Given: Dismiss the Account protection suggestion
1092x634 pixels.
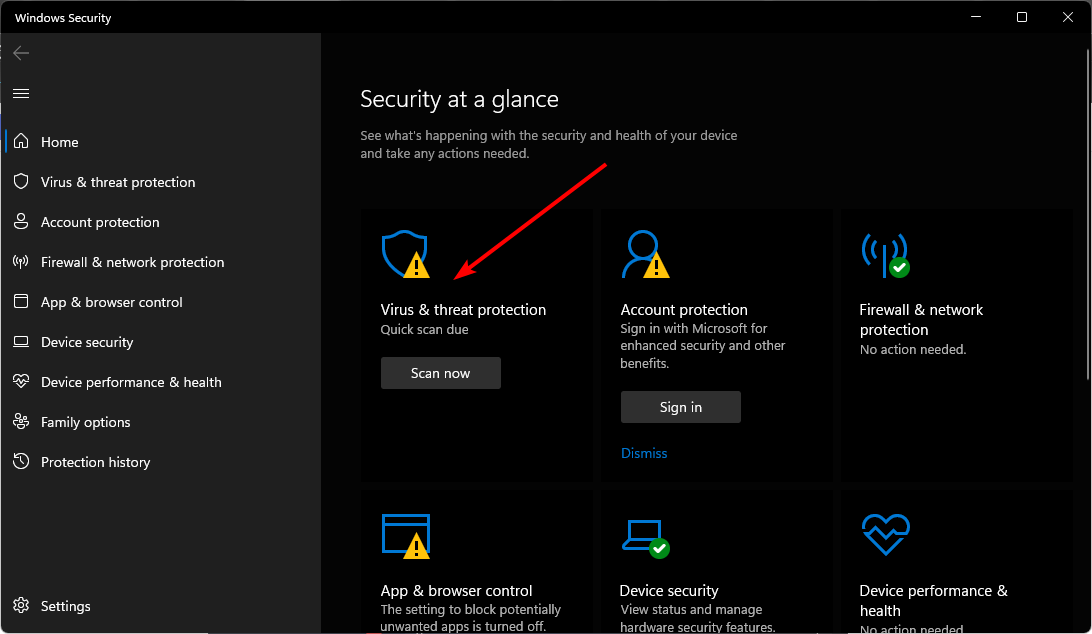Looking at the screenshot, I should click(x=643, y=452).
